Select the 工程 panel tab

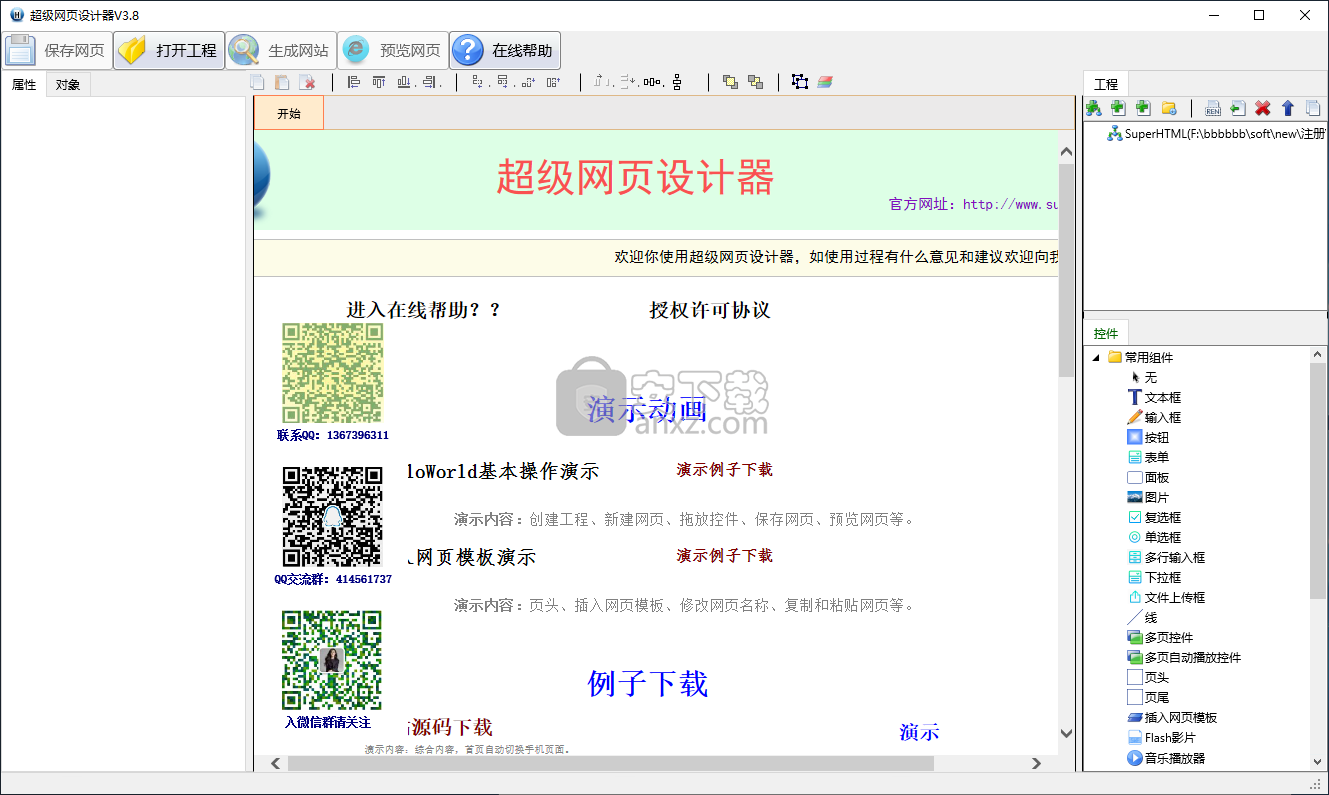click(1106, 84)
